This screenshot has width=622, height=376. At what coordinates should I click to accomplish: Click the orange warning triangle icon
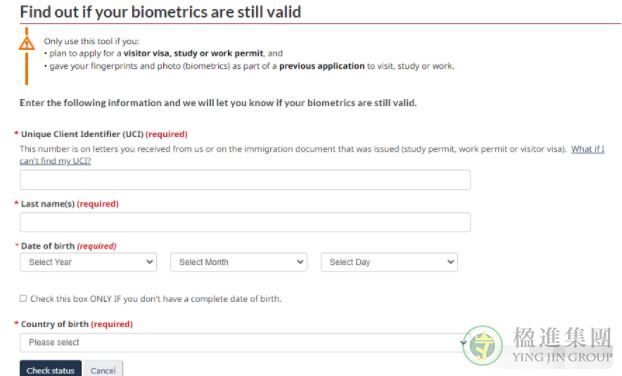pos(27,43)
